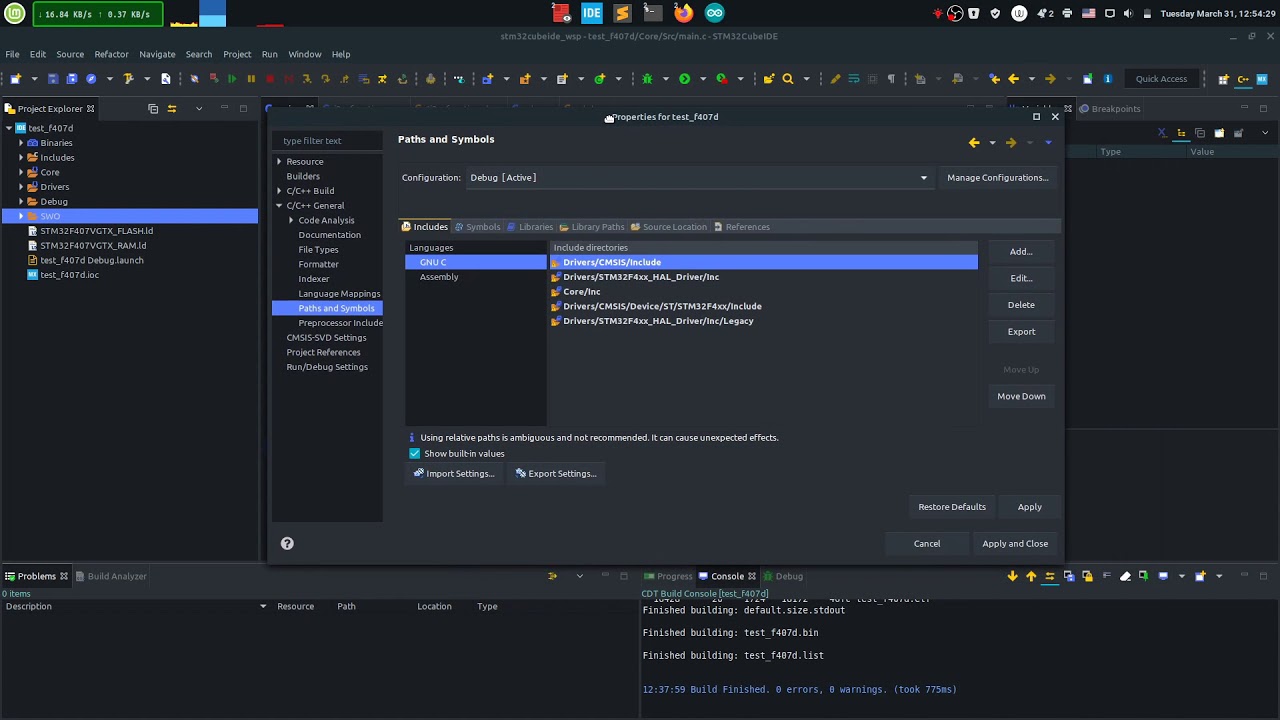Click the Resume debug toolbar icon
The height and width of the screenshot is (720, 1280).
point(232,79)
